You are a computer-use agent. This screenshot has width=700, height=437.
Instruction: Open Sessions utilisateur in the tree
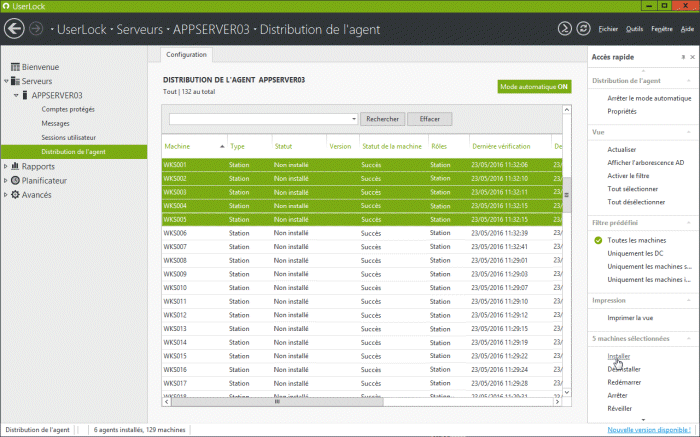[68, 137]
